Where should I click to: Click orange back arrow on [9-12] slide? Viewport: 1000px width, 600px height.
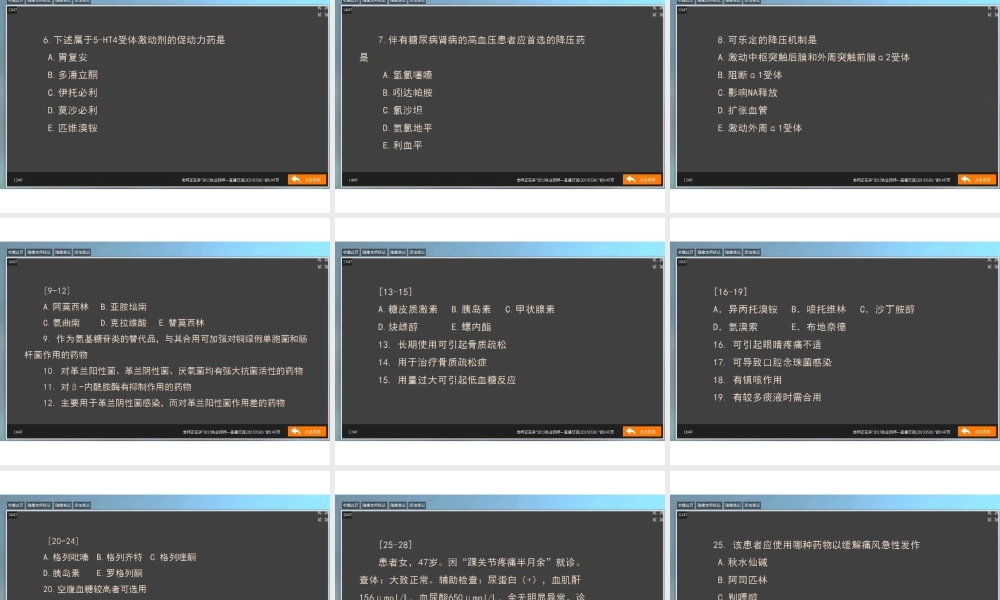[307, 432]
